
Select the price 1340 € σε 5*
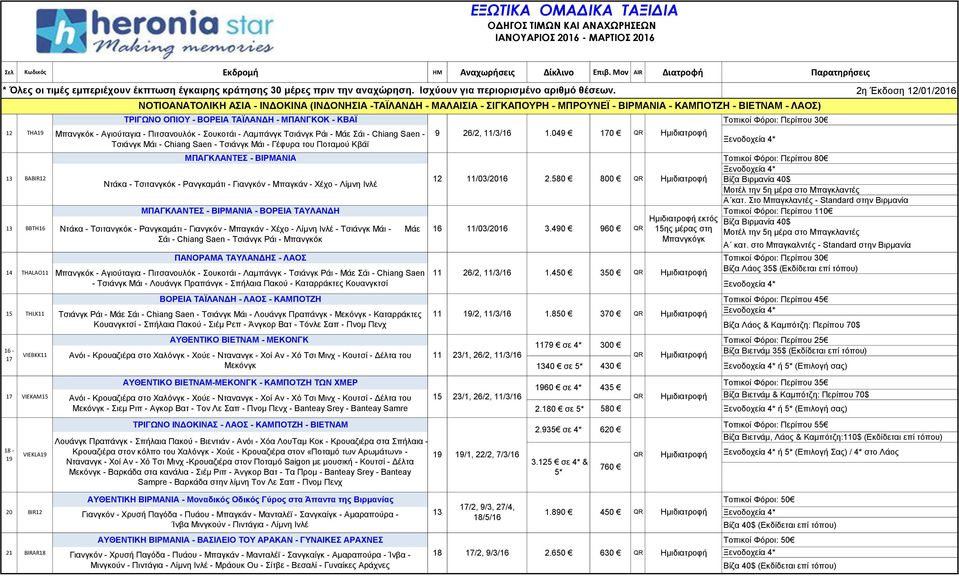tap(558, 366)
